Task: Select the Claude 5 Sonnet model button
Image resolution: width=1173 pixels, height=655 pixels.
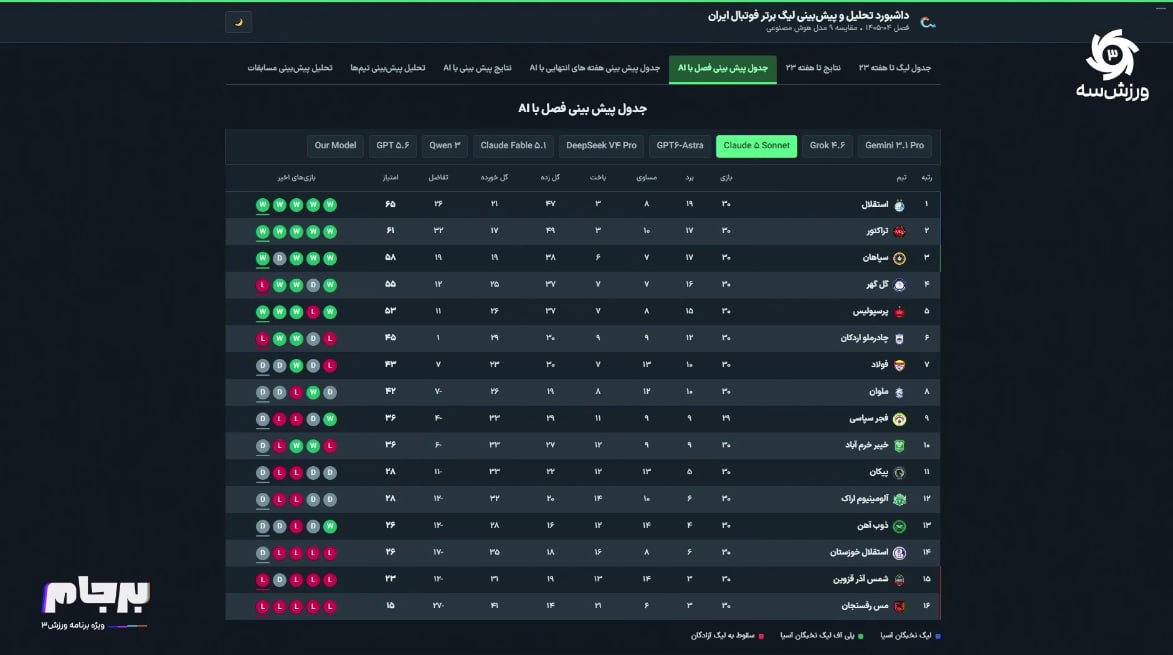Action: pos(756,146)
